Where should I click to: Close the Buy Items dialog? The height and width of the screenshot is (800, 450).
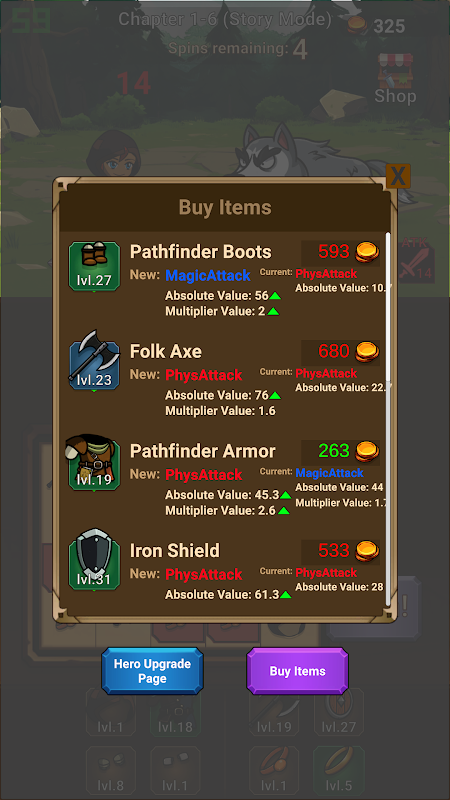click(x=397, y=176)
